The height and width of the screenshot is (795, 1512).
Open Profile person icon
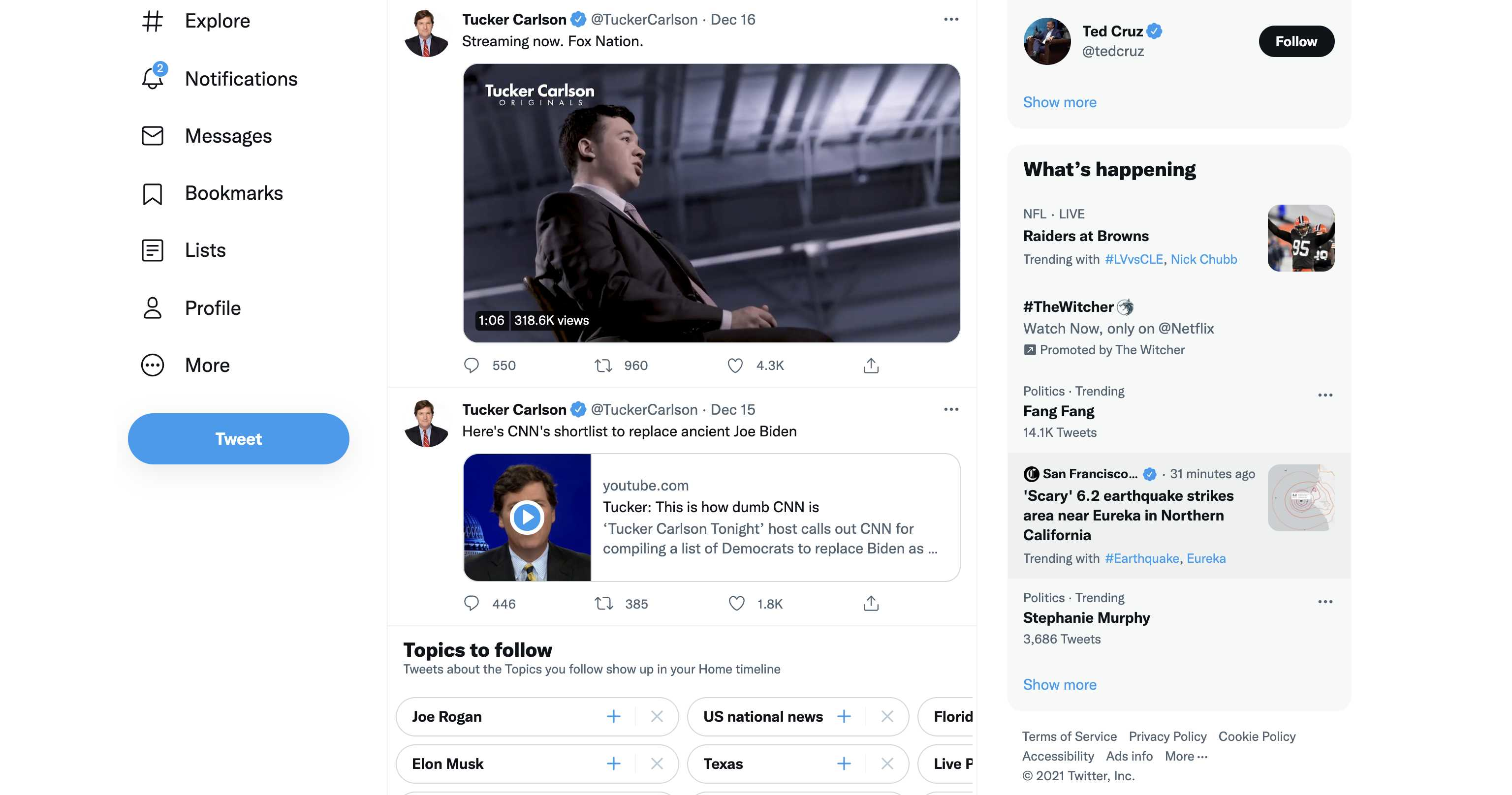coord(153,307)
